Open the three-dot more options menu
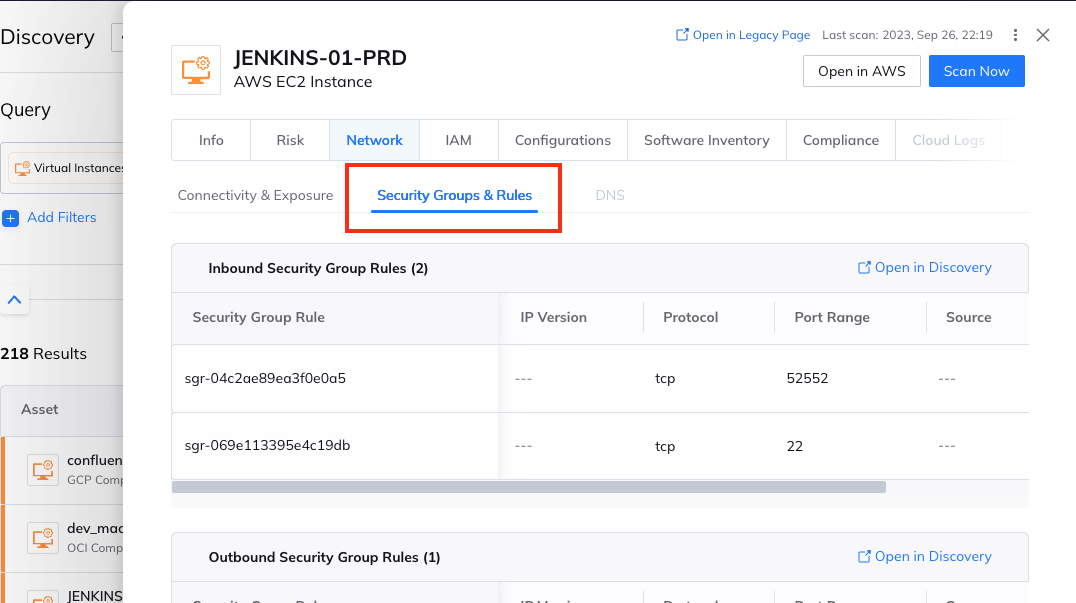 [x=1015, y=35]
